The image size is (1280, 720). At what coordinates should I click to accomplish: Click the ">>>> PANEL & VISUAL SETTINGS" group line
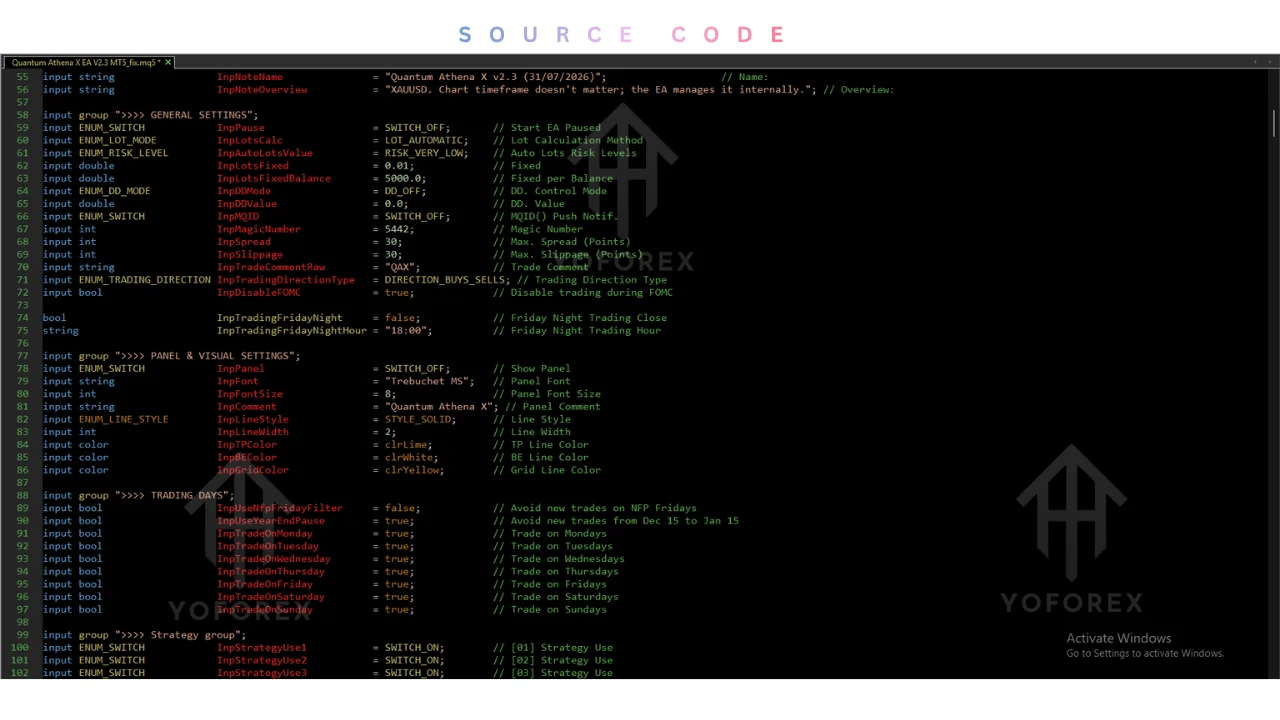171,356
